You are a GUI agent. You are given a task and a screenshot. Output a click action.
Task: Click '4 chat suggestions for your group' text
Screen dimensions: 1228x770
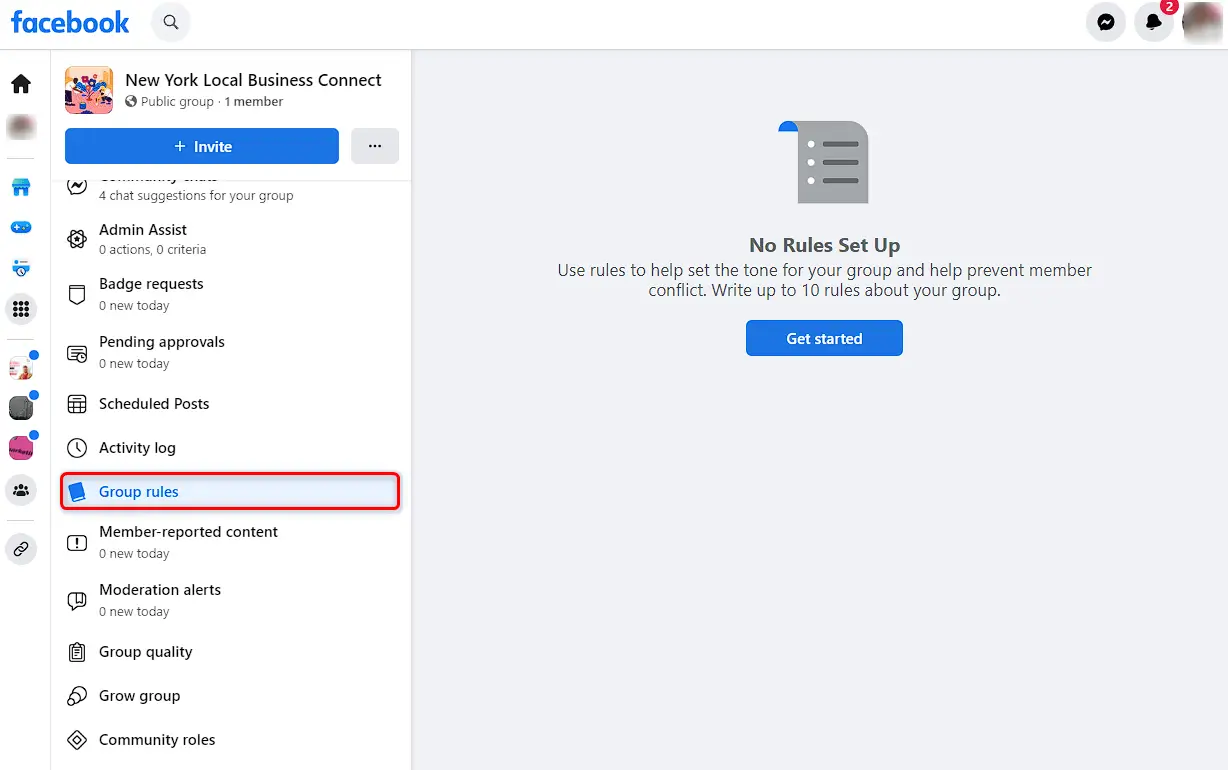point(196,196)
